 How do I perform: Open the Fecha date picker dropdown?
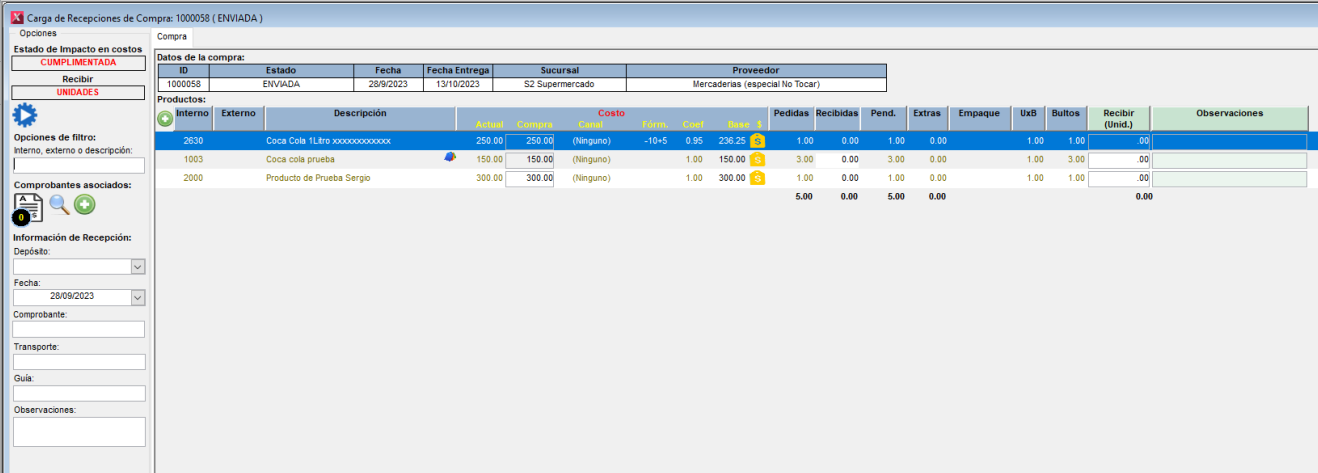tap(138, 297)
